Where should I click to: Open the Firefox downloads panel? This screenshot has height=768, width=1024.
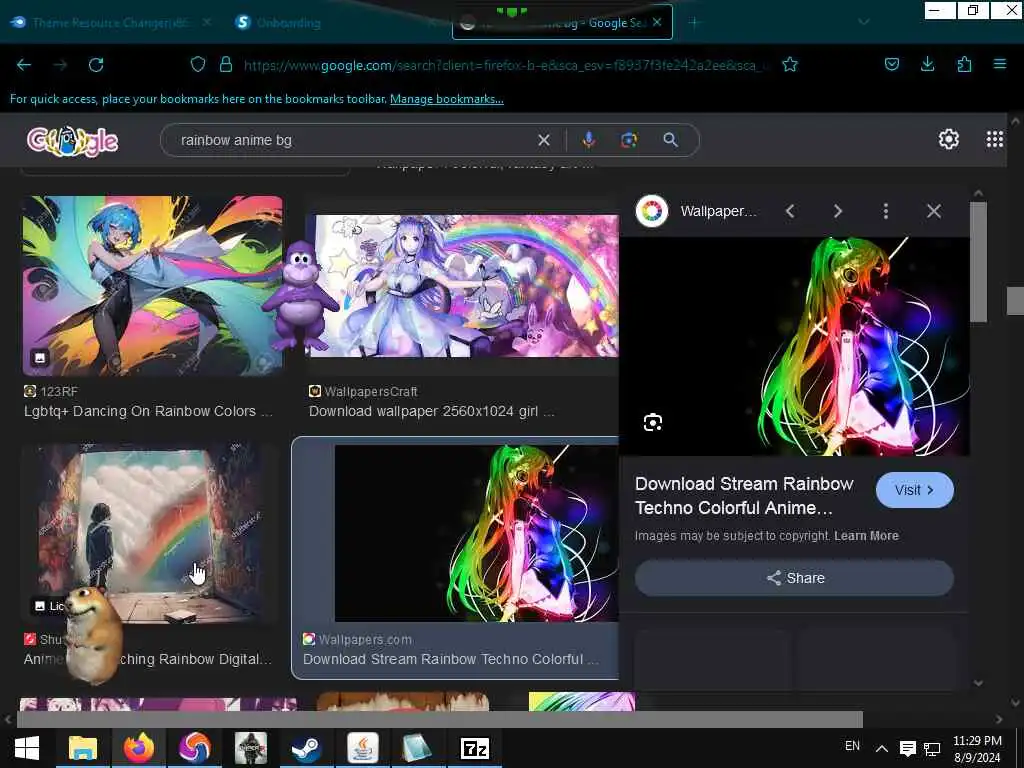coord(927,64)
